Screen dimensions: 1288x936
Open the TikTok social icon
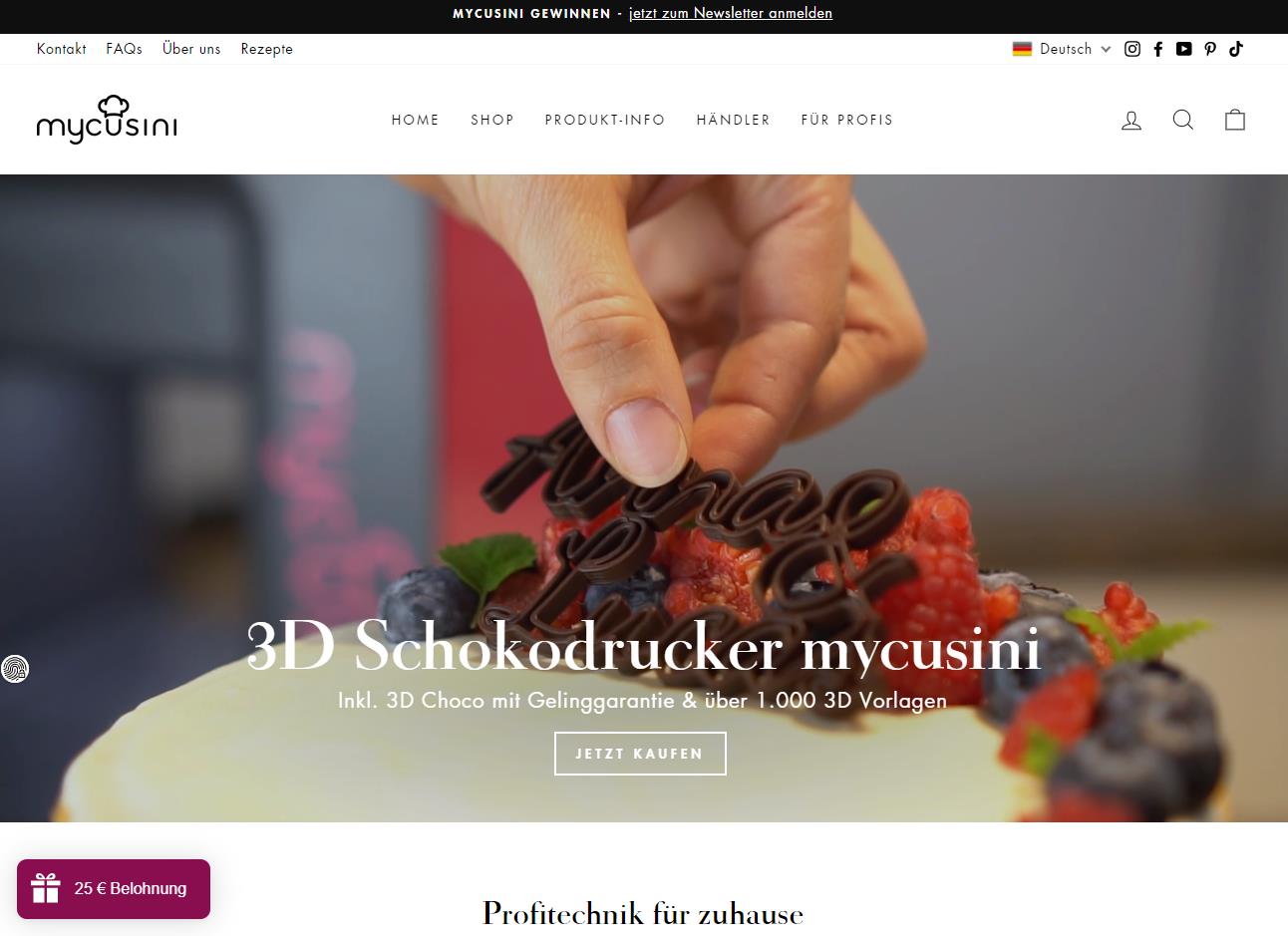[1236, 49]
